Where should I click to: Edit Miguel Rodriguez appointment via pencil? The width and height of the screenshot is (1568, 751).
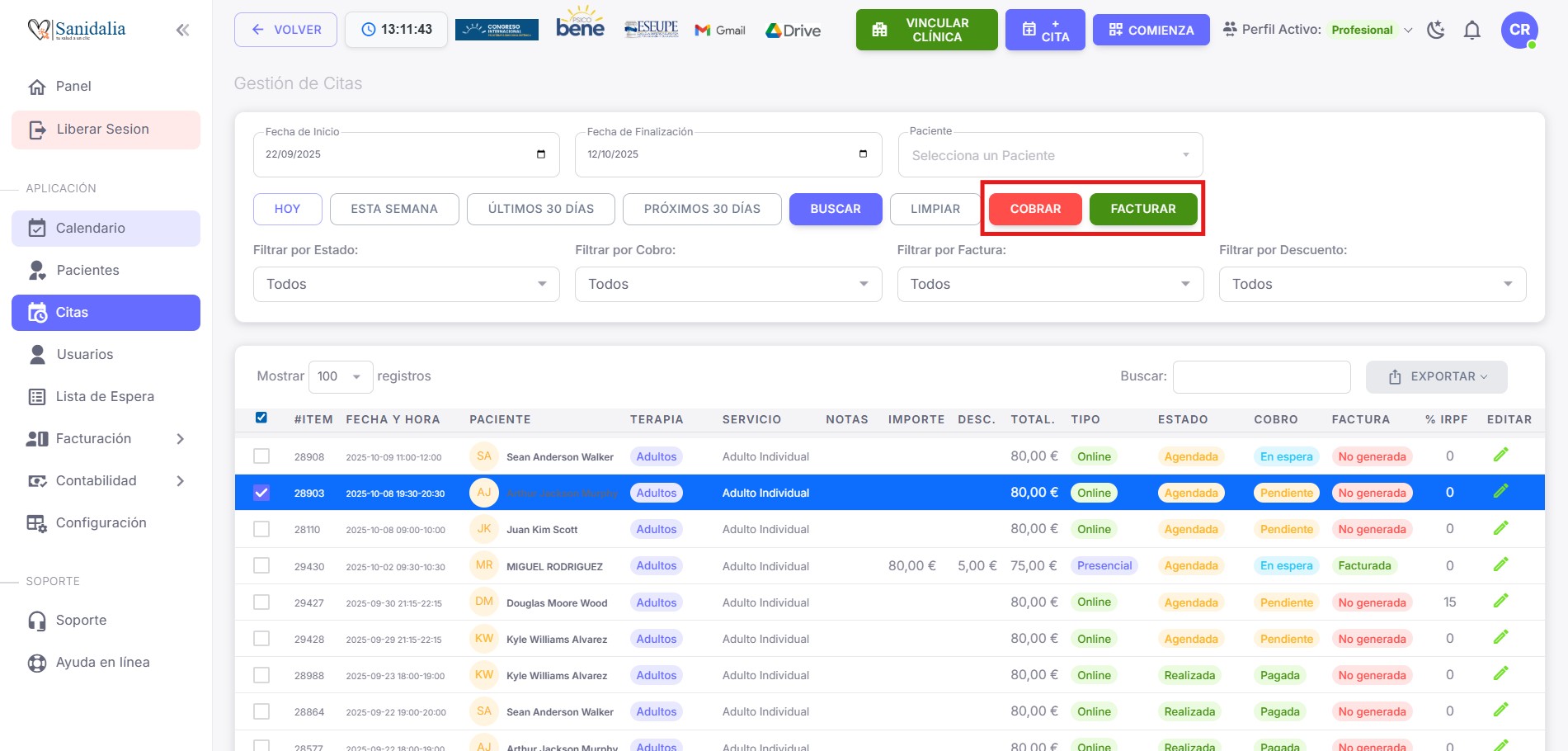tap(1500, 564)
